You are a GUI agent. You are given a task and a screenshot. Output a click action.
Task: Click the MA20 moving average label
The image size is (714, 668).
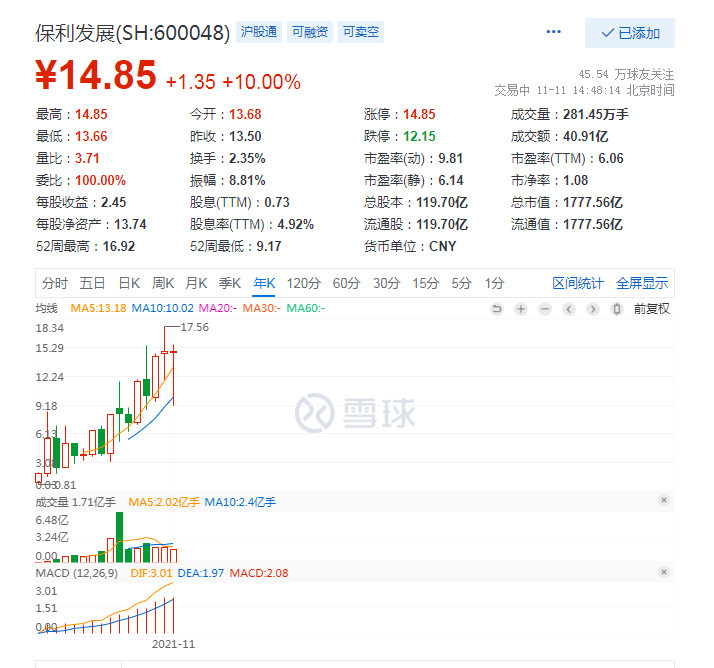(218, 308)
